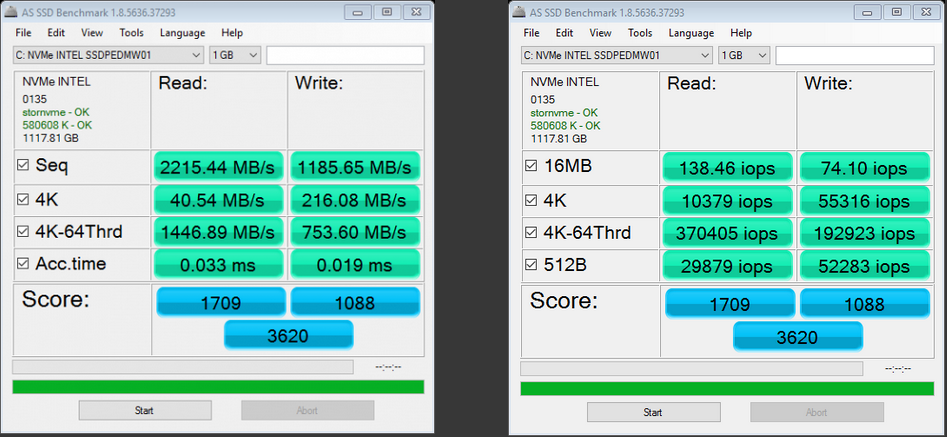This screenshot has width=947, height=437.
Task: Click the green progress bar in the iops window
Action: (x=726, y=388)
